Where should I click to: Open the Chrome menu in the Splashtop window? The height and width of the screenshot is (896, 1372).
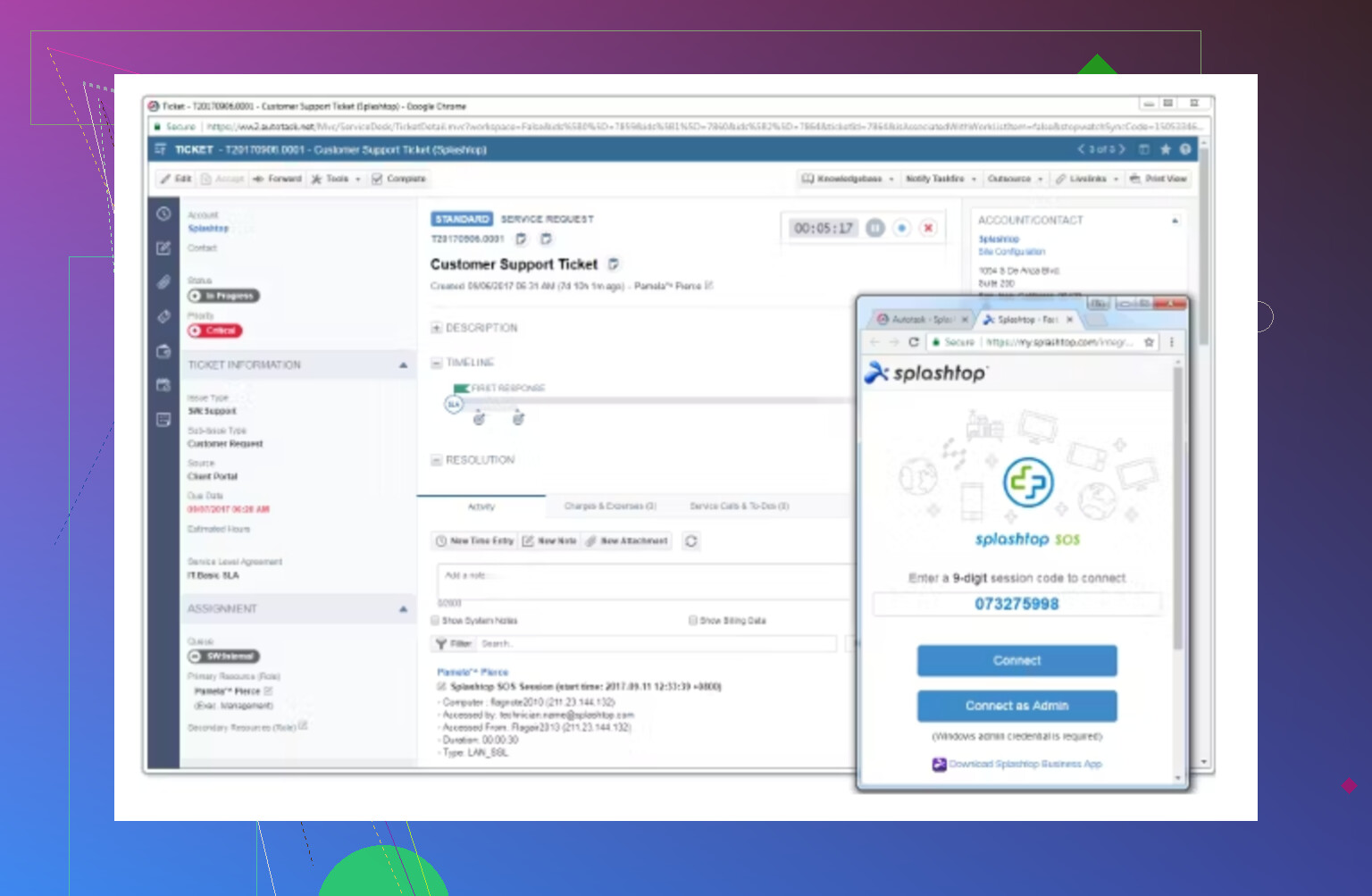(1172, 342)
